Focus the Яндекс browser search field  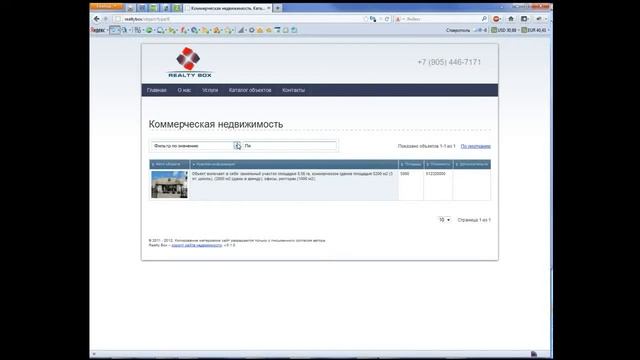click(442, 19)
